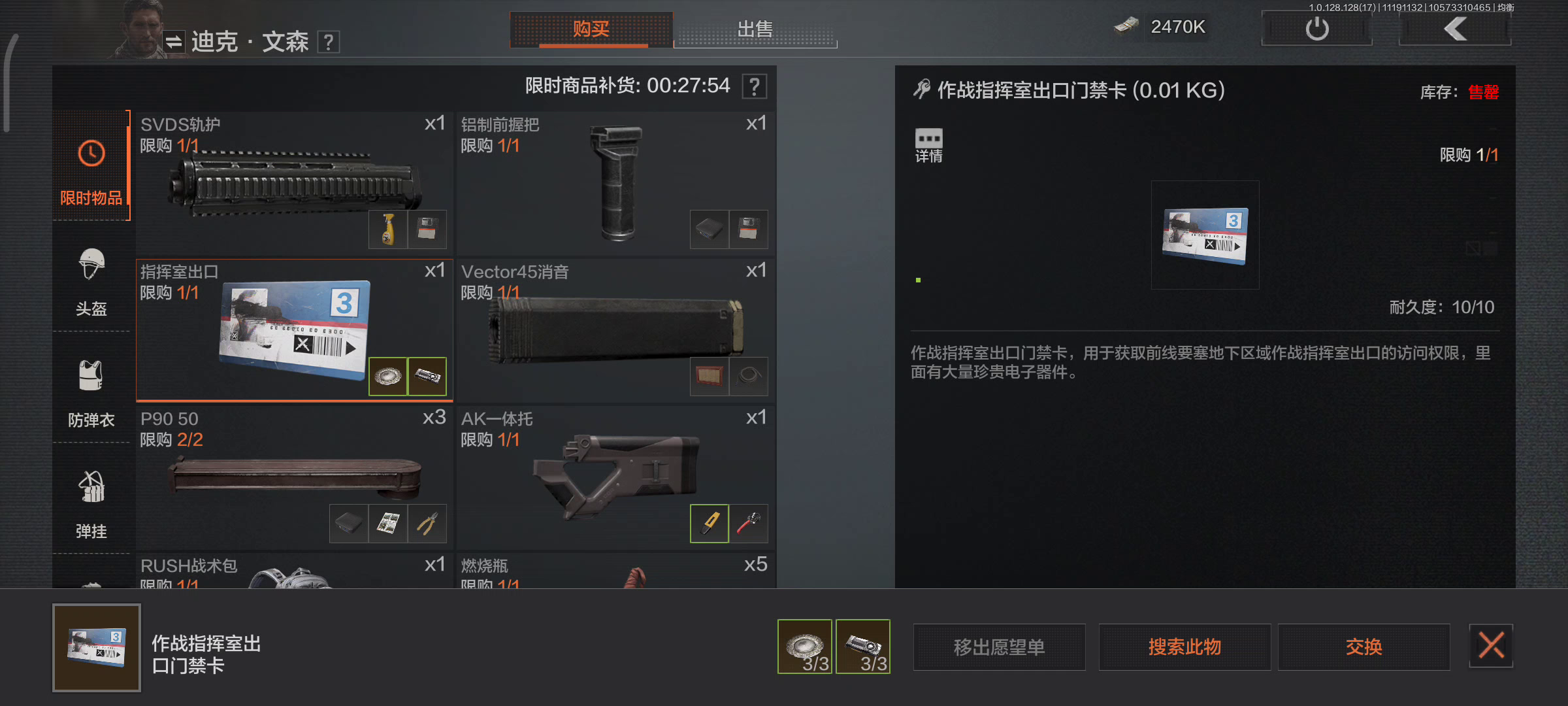Switch to the 出售 tab
Screen dimensions: 1568x706
[x=755, y=30]
